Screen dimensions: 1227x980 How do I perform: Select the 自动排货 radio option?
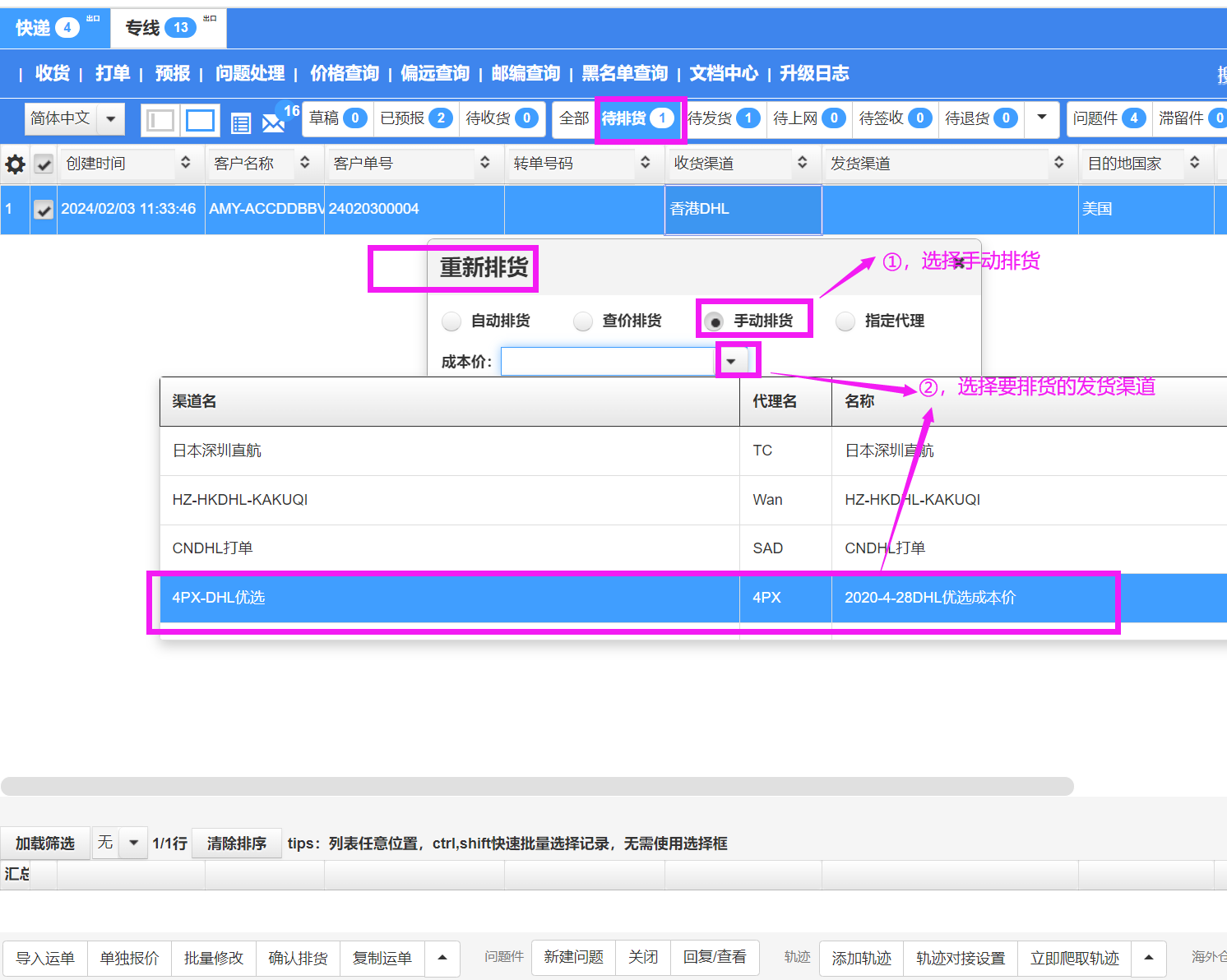pyautogui.click(x=451, y=321)
